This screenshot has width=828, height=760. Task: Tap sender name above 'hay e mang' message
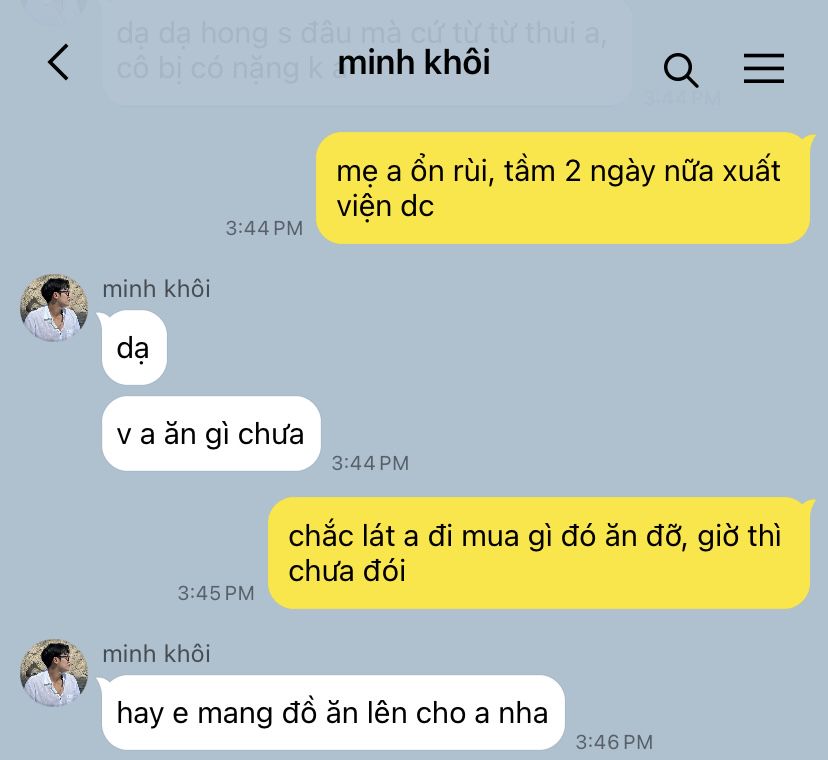[x=156, y=654]
